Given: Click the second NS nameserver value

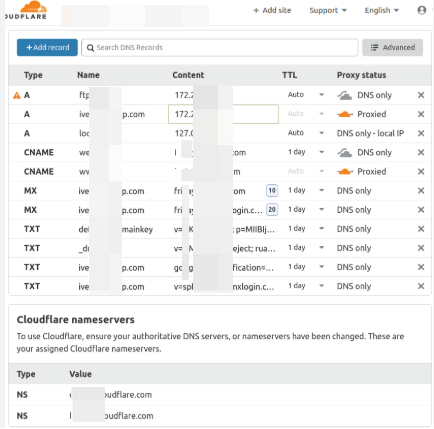Looking at the screenshot, I should [x=111, y=416].
